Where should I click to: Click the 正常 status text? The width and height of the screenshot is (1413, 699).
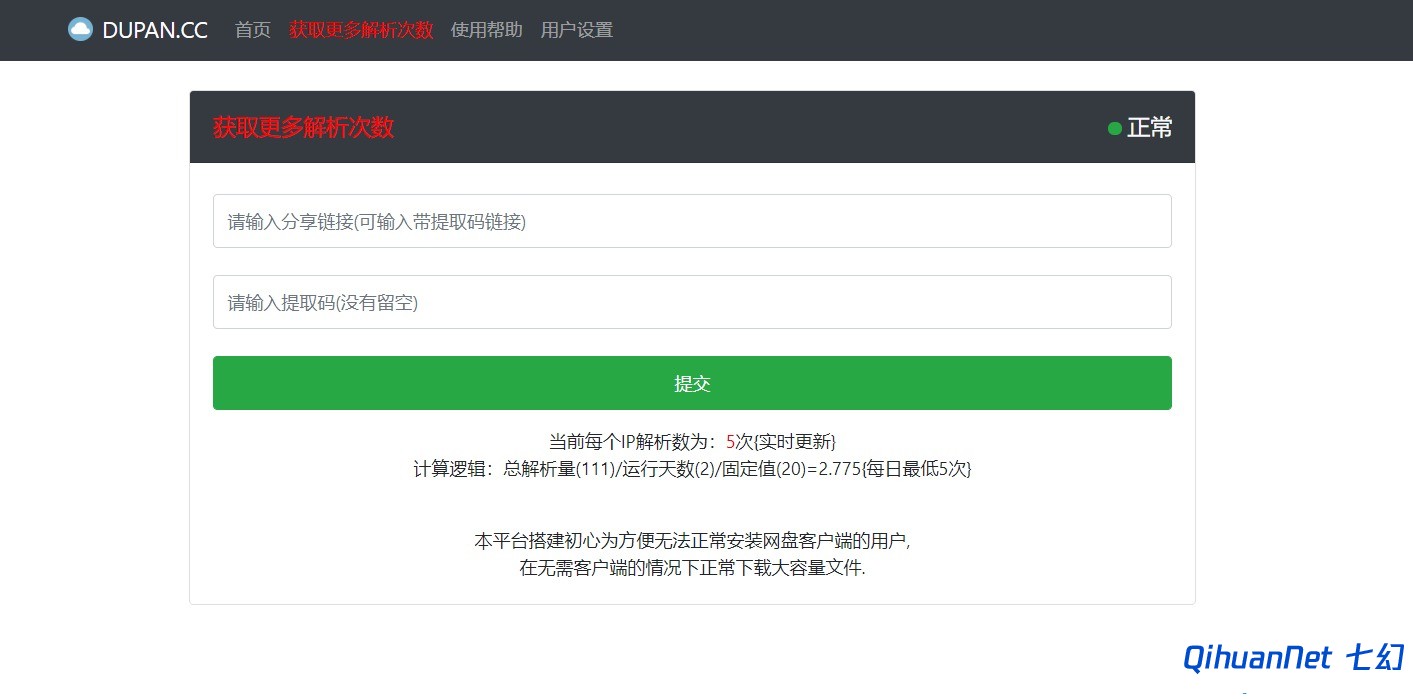1150,128
